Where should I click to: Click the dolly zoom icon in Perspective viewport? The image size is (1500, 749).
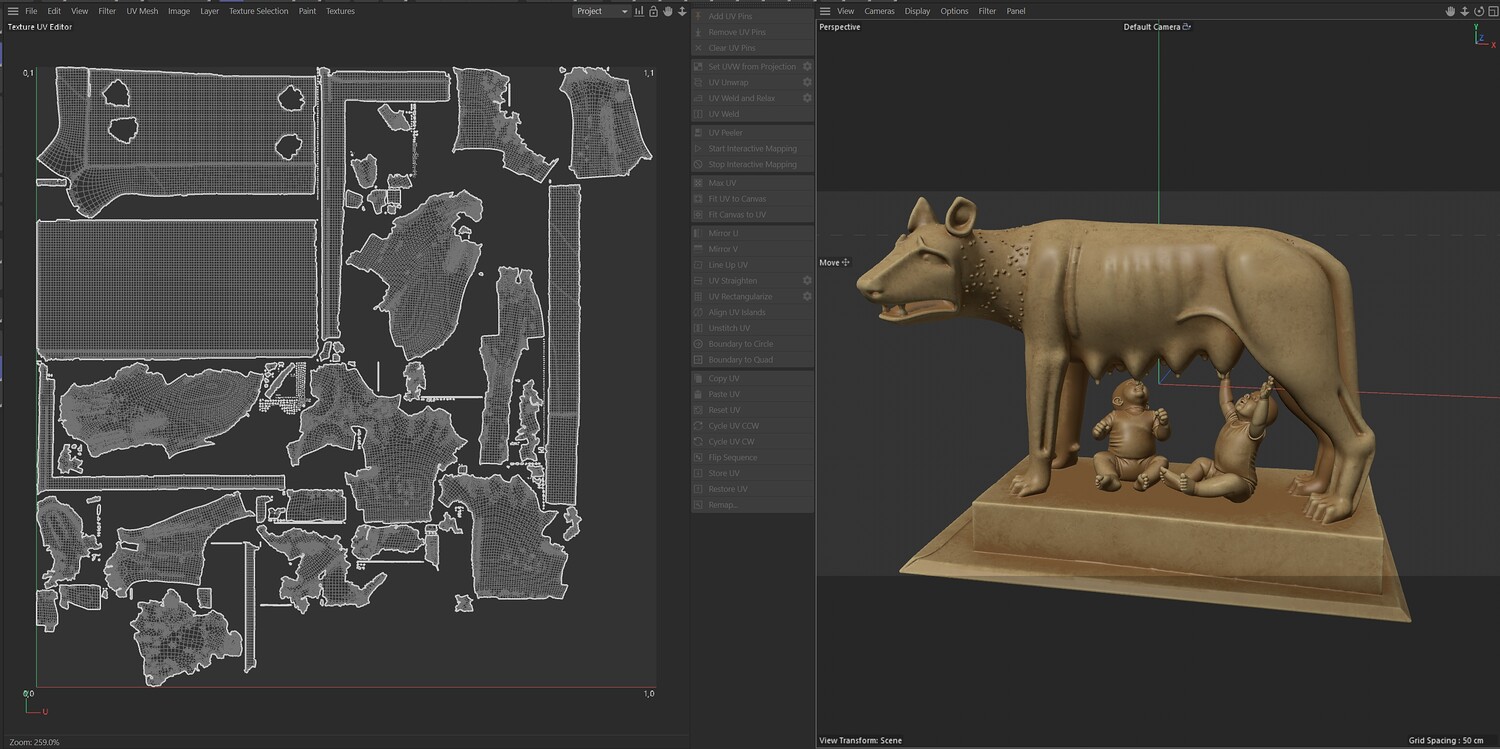1464,11
